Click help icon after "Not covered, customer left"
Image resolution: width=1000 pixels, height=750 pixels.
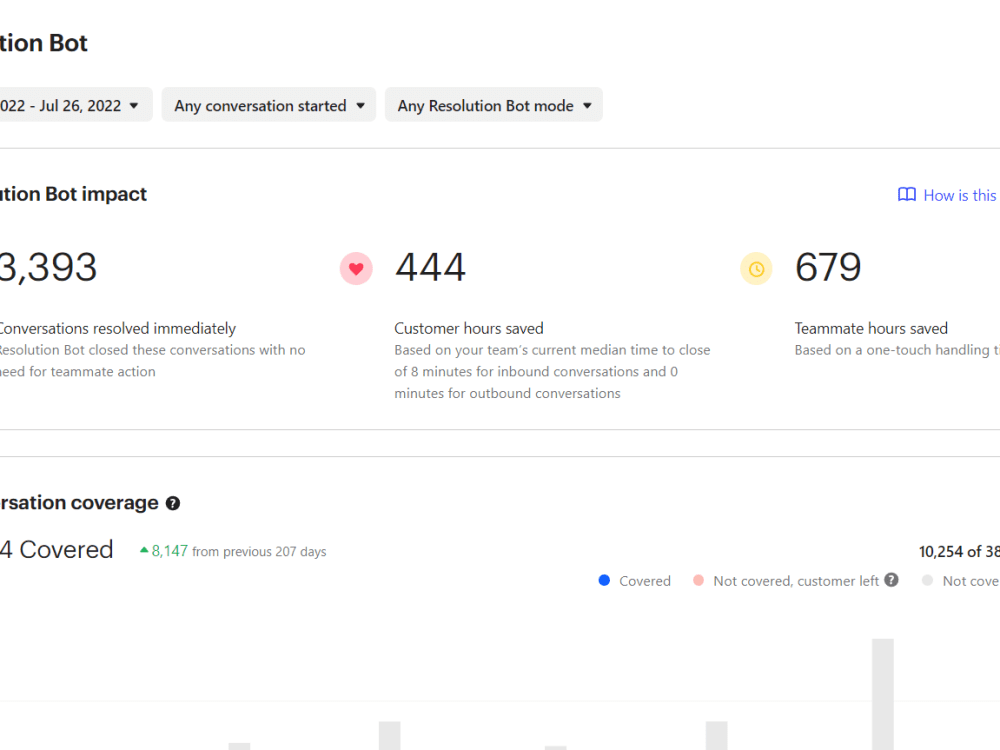891,580
